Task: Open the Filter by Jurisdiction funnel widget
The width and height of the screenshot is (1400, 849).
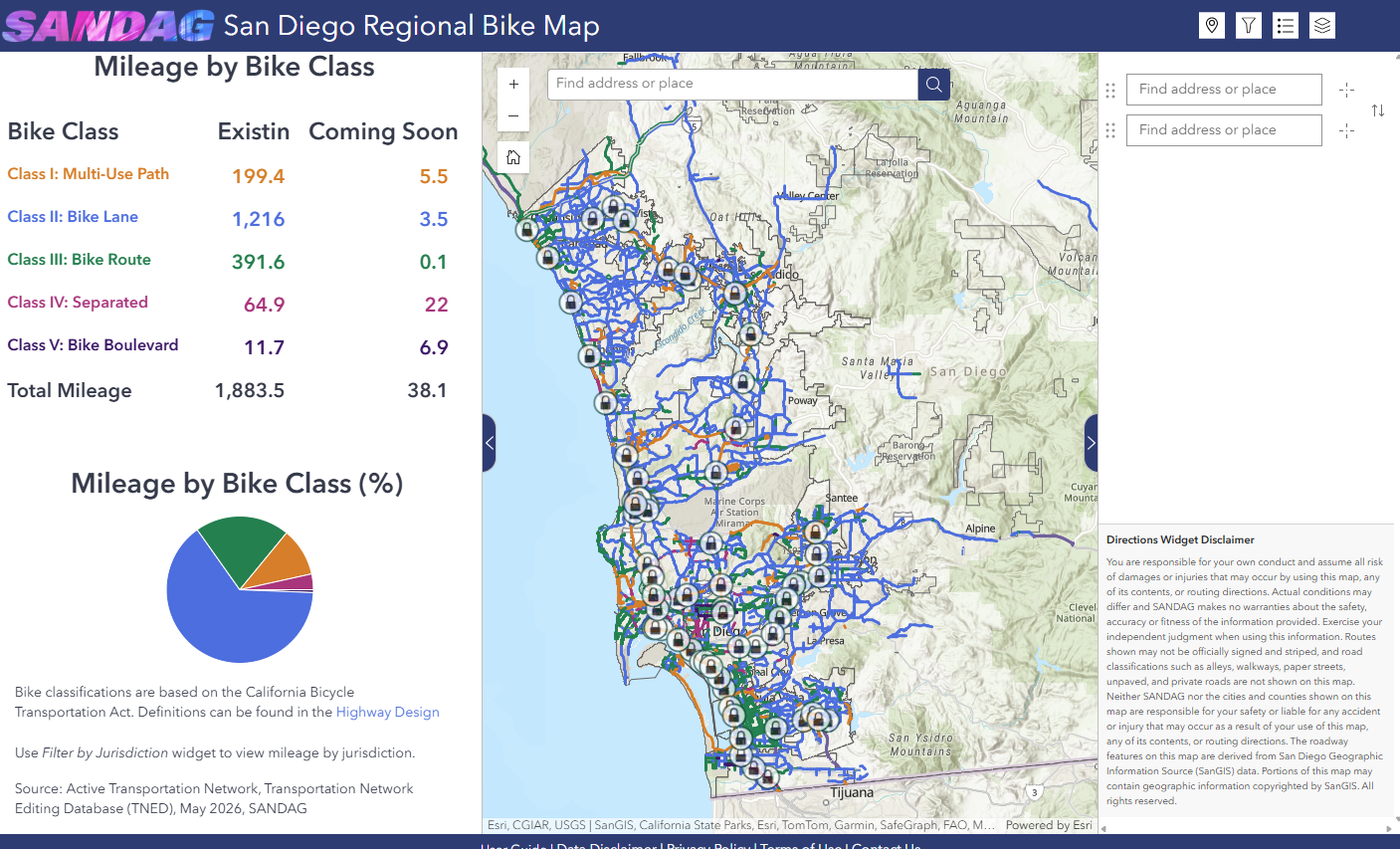Action: coord(1249,26)
